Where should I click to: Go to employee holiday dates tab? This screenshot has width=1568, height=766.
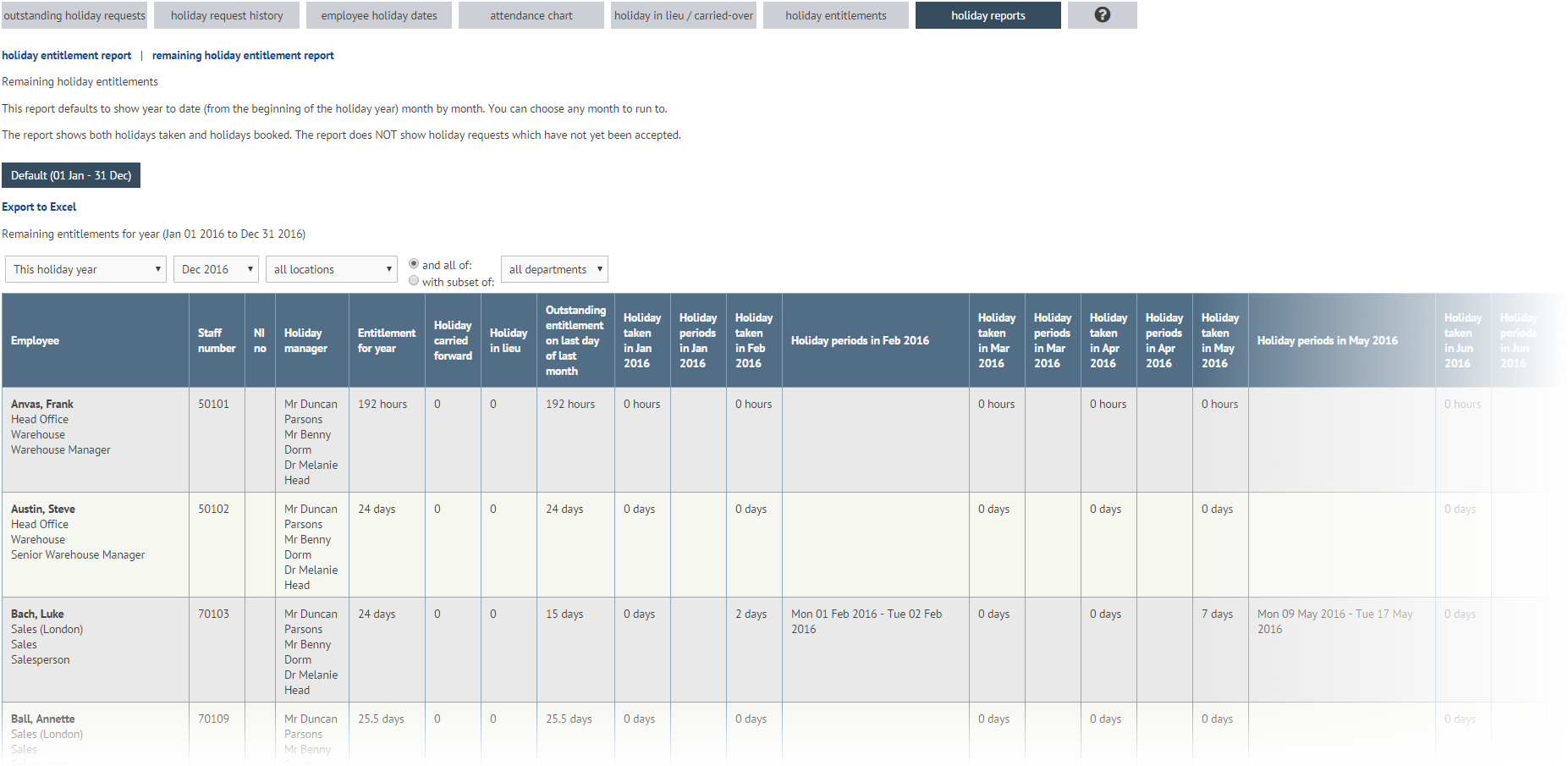(x=379, y=15)
